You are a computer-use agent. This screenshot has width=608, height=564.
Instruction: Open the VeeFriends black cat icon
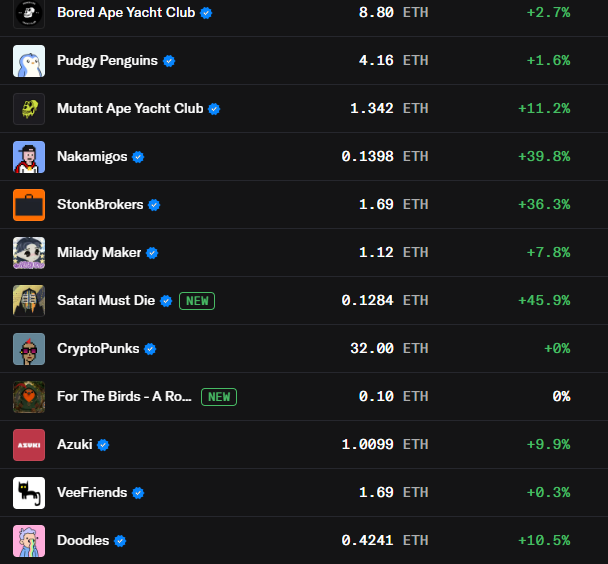coord(29,493)
